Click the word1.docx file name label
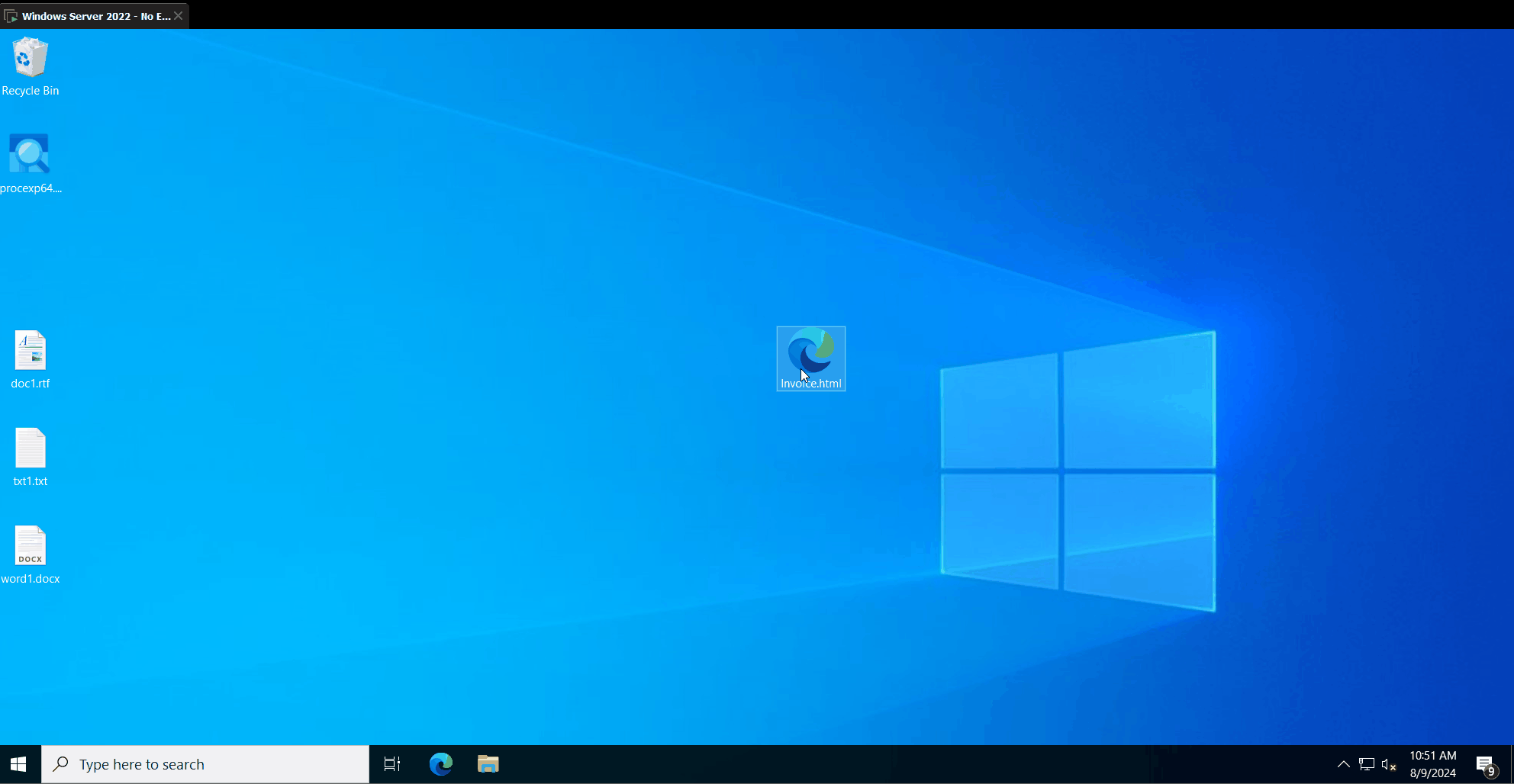1514x784 pixels. [31, 579]
